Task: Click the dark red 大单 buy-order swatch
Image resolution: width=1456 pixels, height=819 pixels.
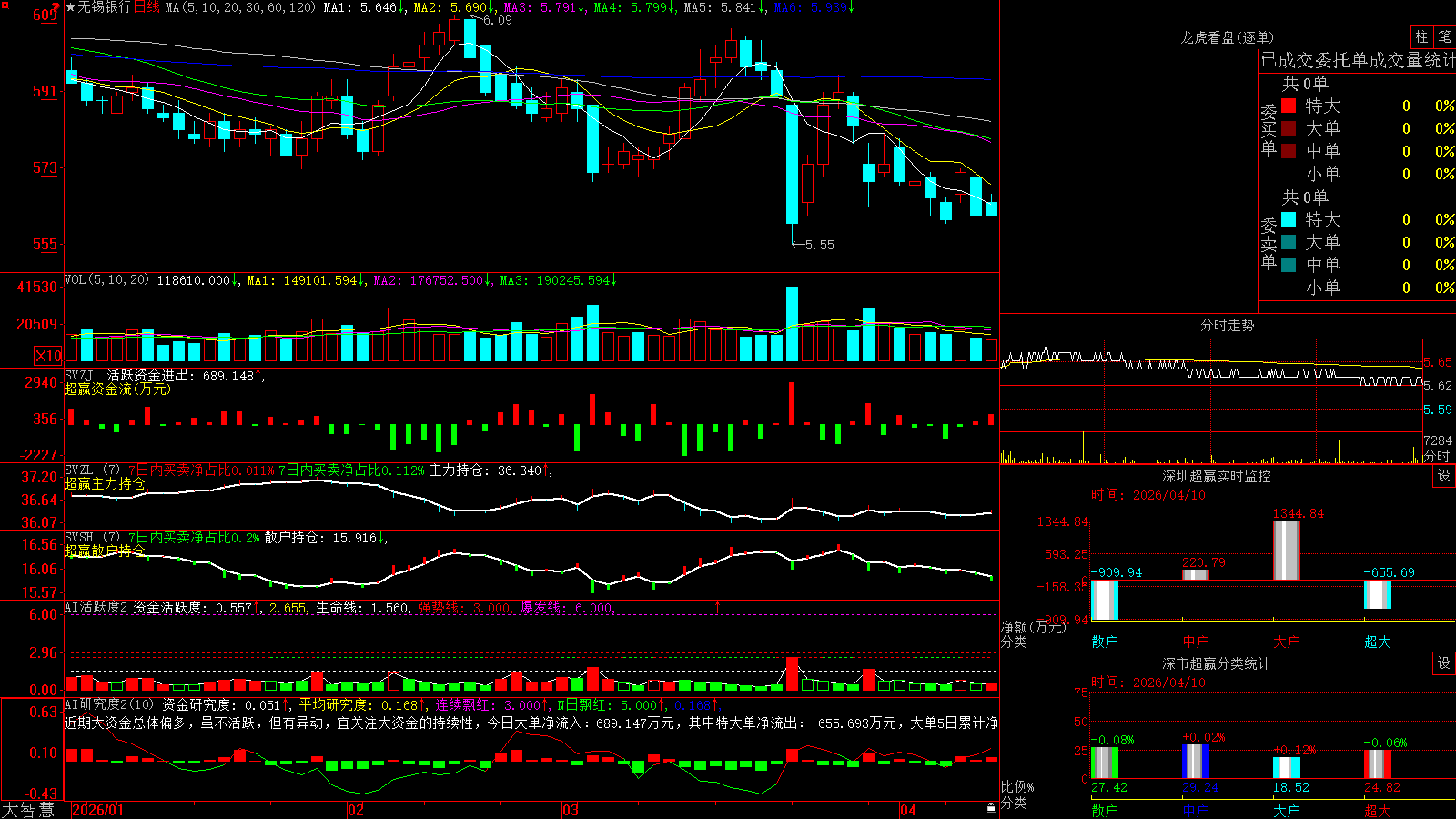Action: click(1289, 128)
